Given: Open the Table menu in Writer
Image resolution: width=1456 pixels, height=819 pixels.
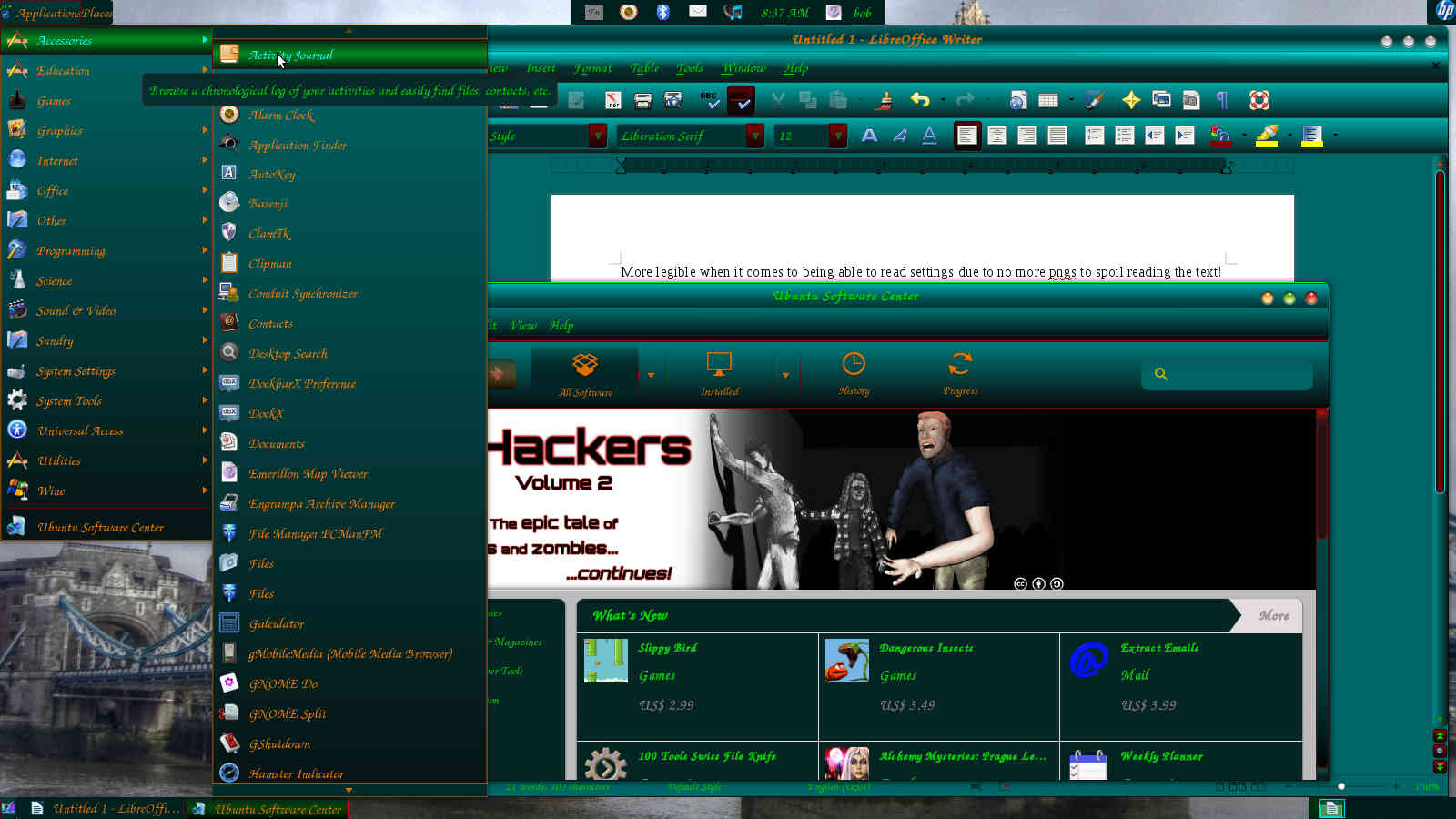Looking at the screenshot, I should [x=644, y=68].
